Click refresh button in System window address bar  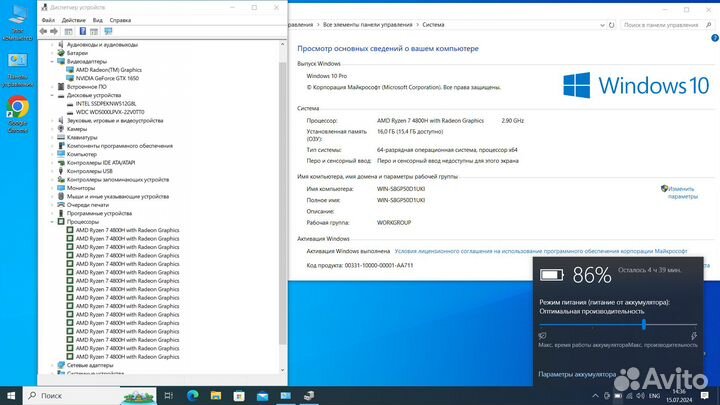click(x=612, y=25)
